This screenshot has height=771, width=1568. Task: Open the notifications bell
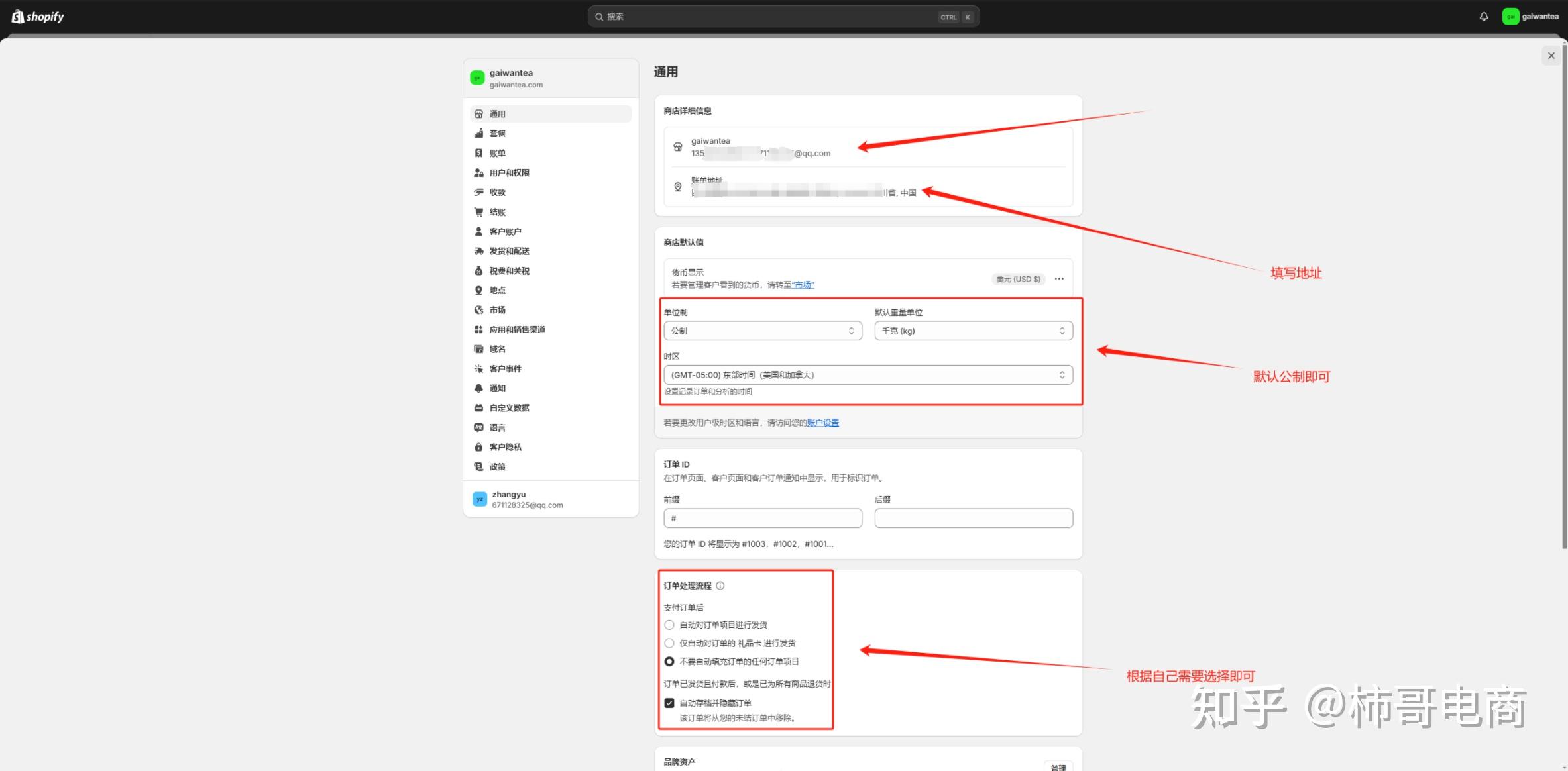coord(1484,17)
